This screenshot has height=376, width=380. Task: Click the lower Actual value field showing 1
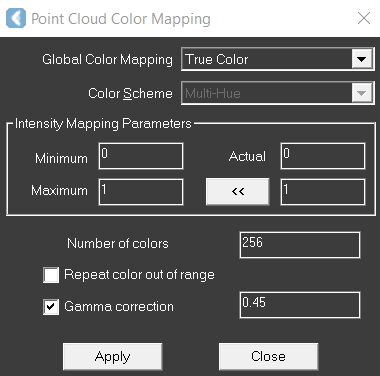[323, 192]
